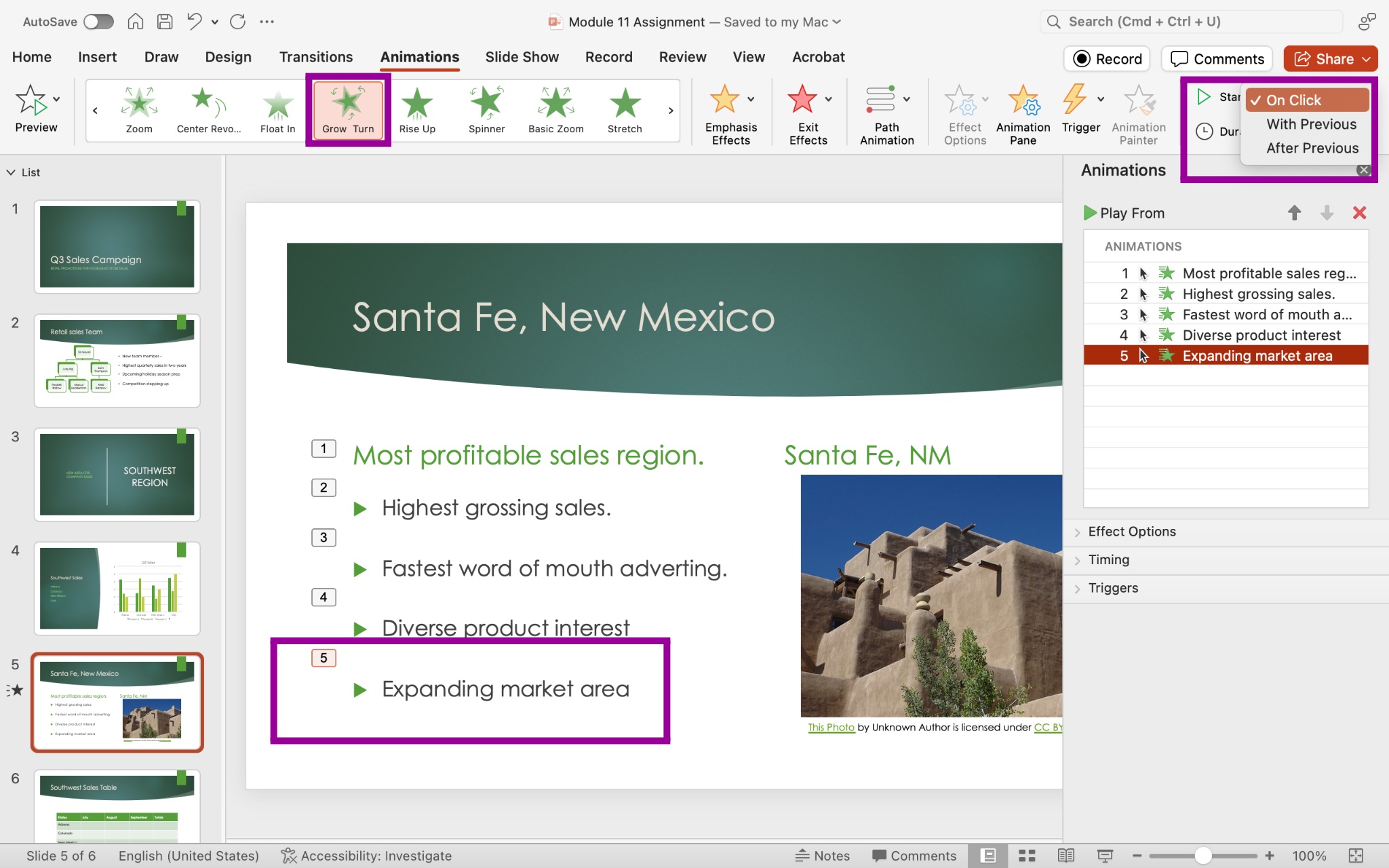The height and width of the screenshot is (868, 1389).
Task: Click animation marker 2 on the slide
Action: click(x=324, y=488)
